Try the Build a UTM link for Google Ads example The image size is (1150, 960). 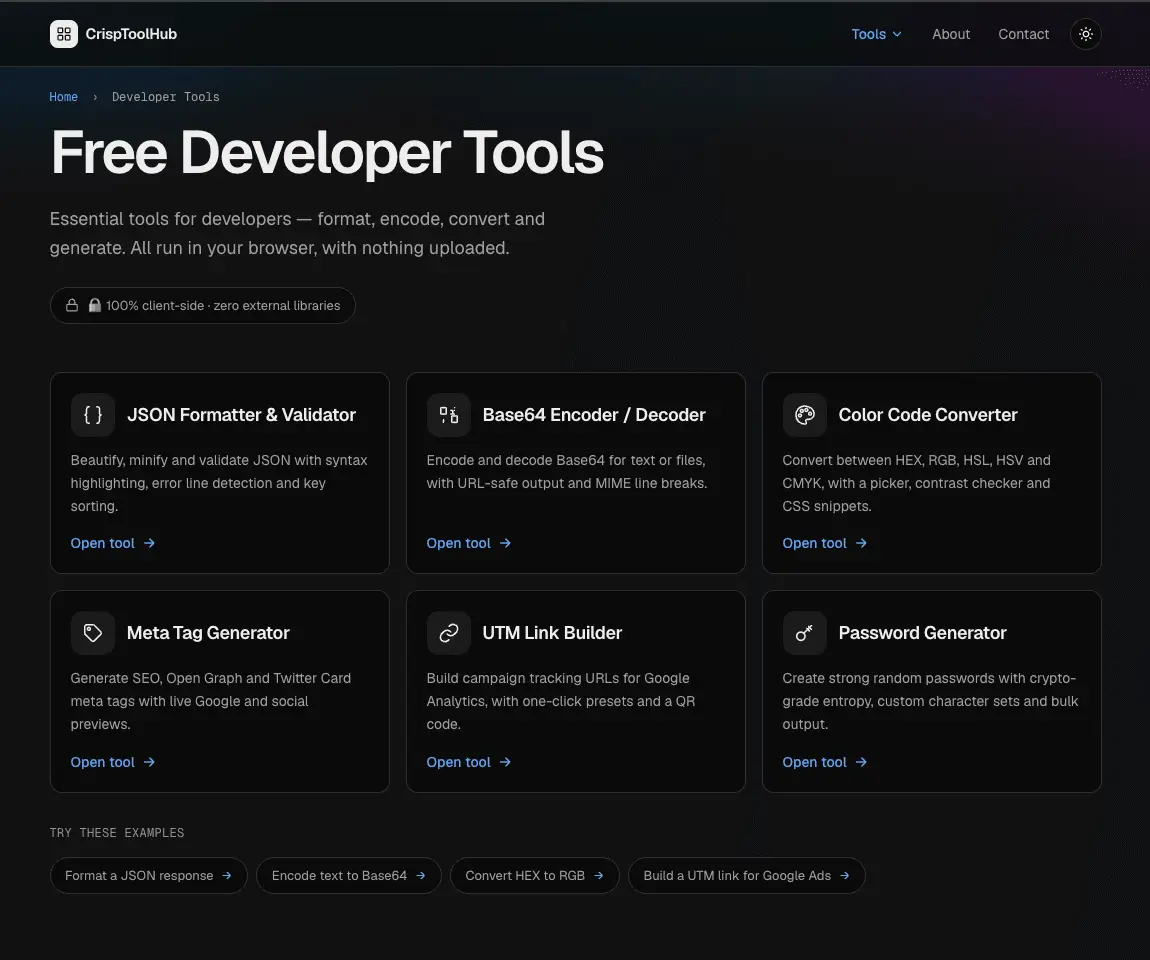tap(747, 876)
